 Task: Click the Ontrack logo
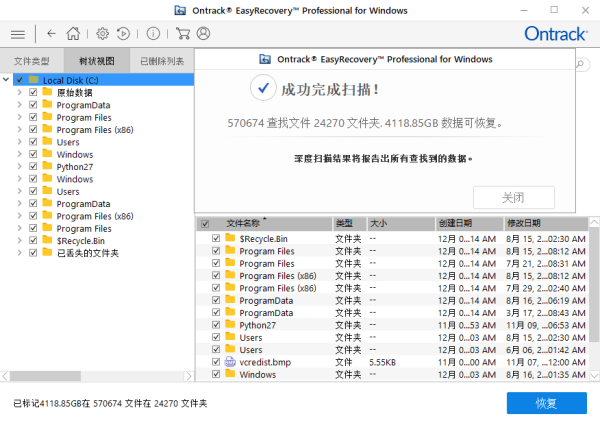pos(556,34)
